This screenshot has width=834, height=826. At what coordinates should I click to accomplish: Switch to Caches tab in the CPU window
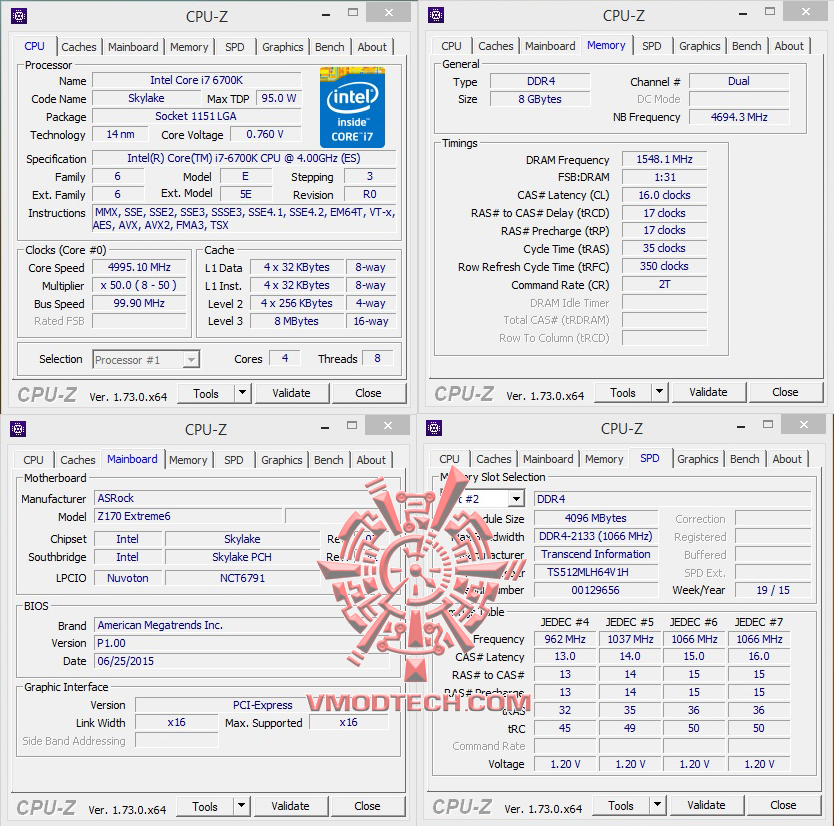[x=79, y=47]
